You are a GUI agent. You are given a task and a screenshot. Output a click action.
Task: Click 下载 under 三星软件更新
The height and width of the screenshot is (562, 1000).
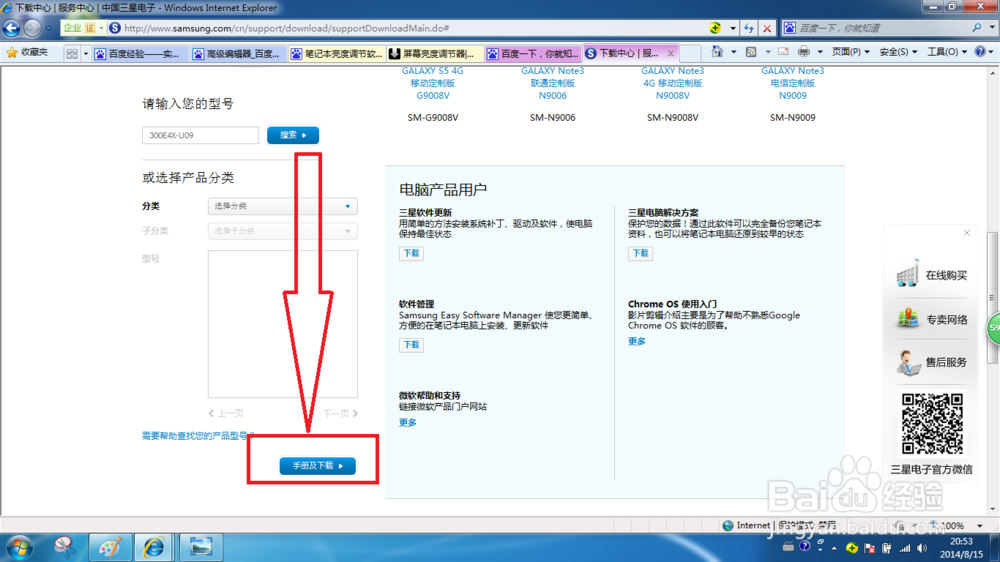point(411,253)
